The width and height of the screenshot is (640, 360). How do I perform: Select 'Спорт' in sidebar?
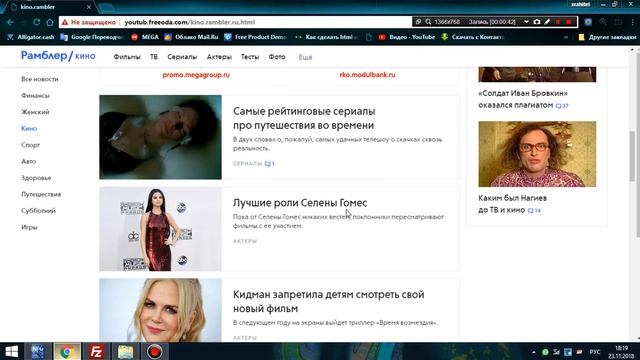coord(31,144)
